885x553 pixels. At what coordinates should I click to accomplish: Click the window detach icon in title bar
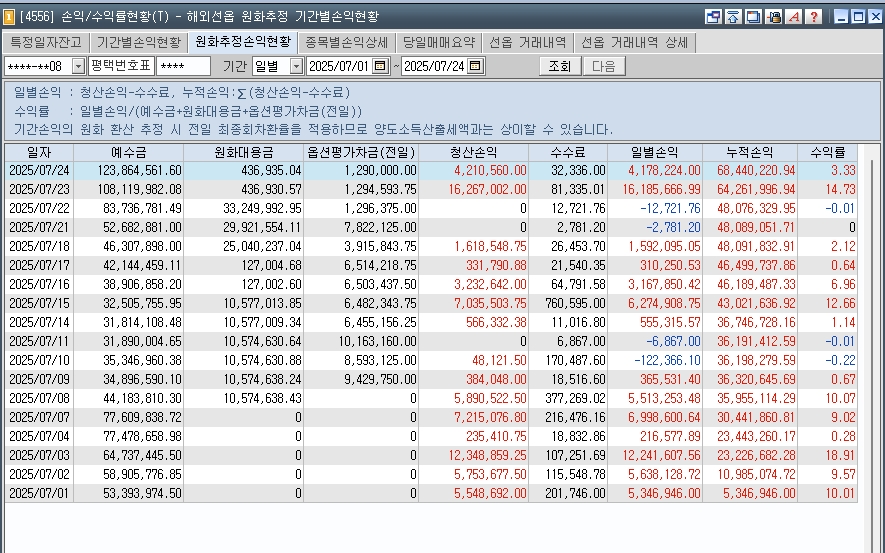(x=713, y=16)
